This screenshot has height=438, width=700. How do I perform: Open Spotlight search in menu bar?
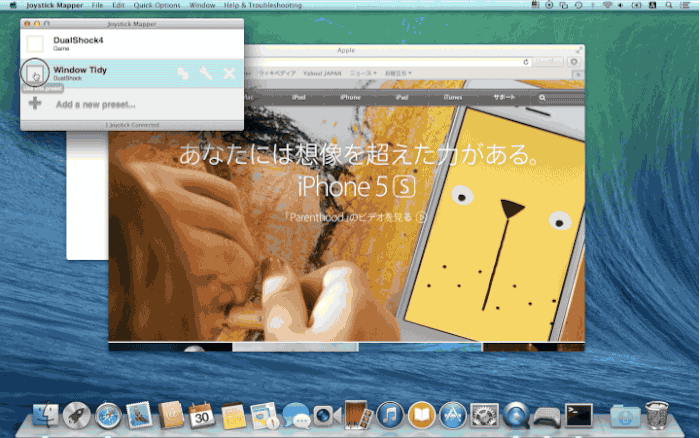[668, 5]
